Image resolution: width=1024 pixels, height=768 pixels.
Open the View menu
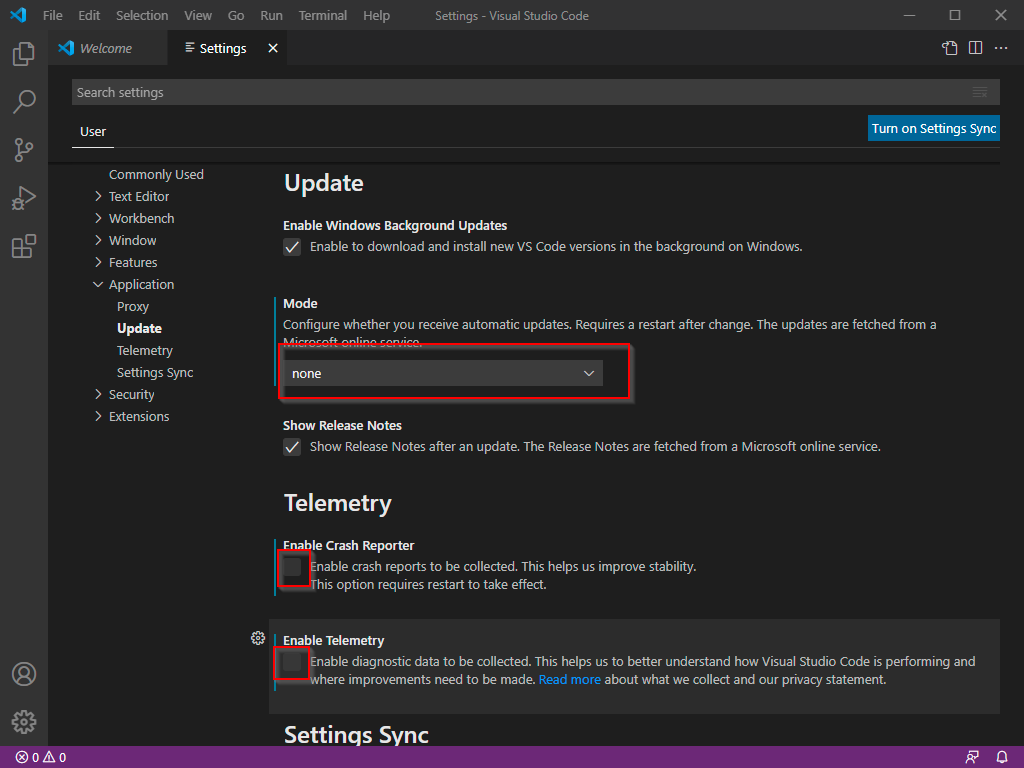197,15
